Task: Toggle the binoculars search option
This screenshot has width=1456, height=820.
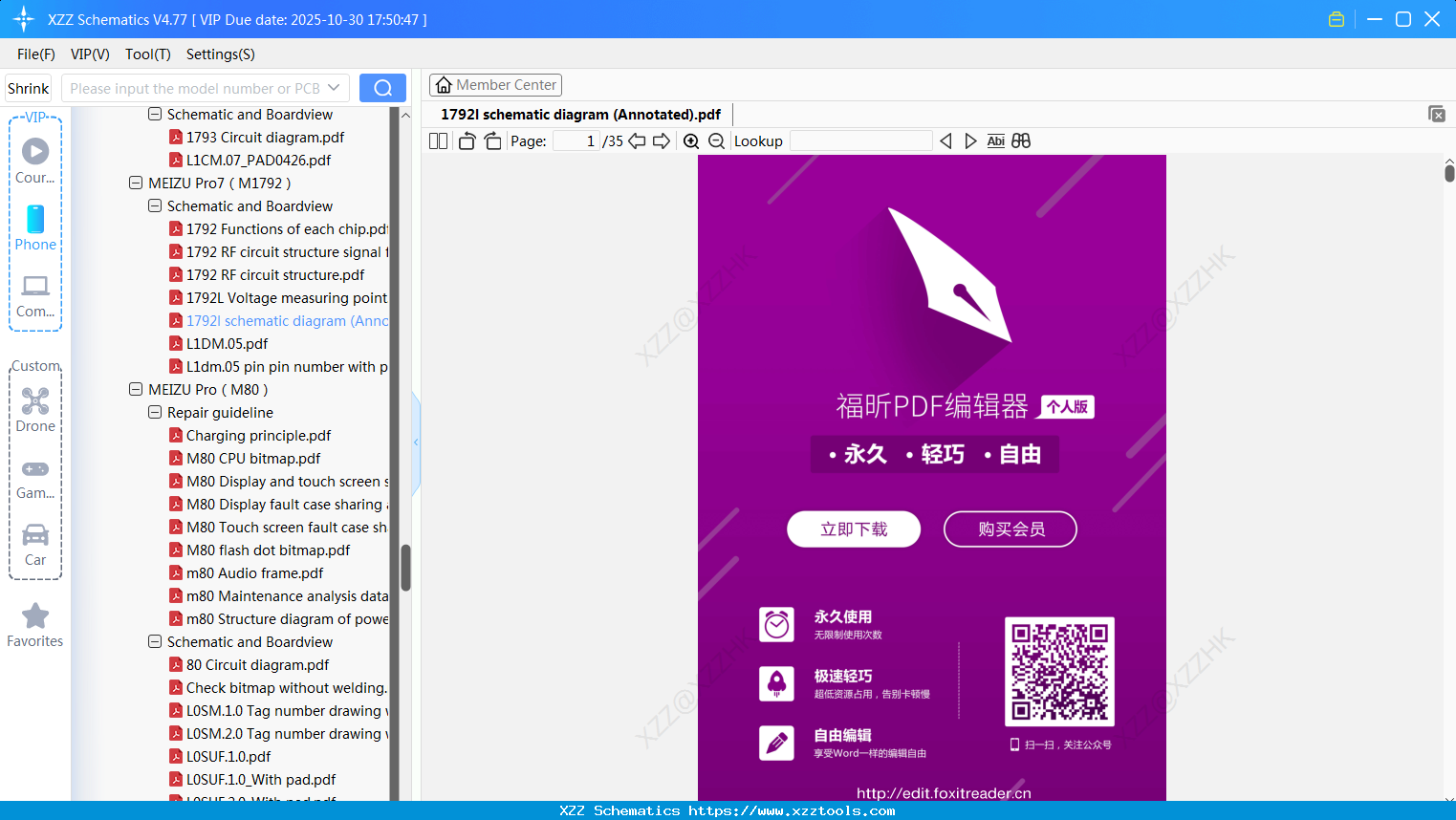Action: pyautogui.click(x=1020, y=140)
